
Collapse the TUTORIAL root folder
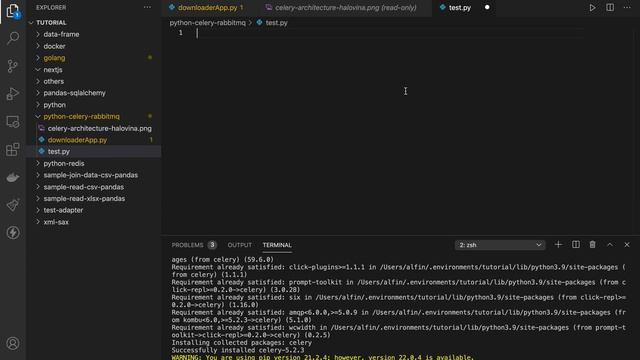[x=51, y=22]
